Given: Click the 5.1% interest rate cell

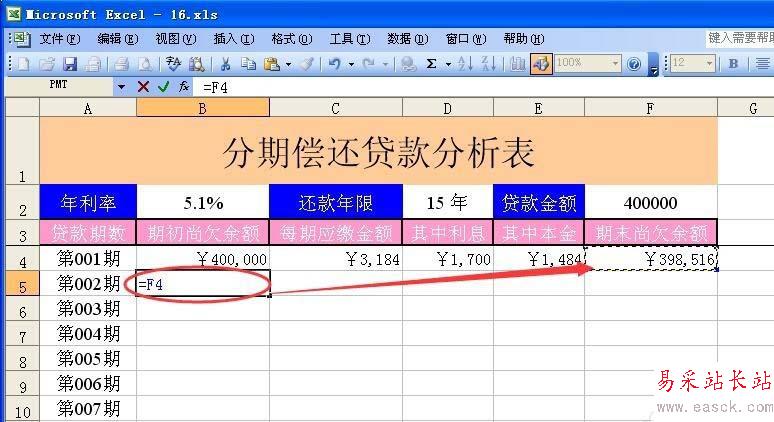Looking at the screenshot, I should point(203,202).
